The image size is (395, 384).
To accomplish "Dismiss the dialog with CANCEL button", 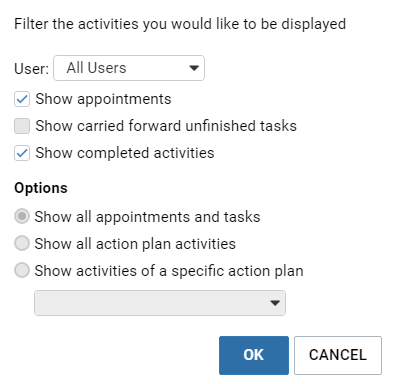I will [x=338, y=355].
